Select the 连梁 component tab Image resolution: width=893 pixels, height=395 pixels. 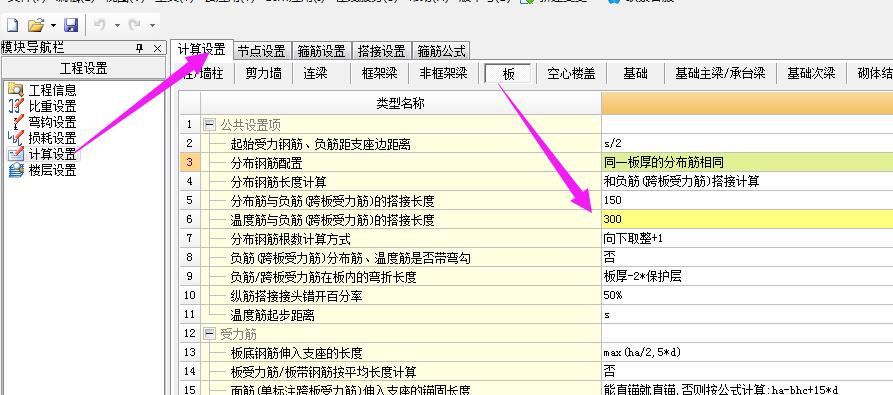(315, 73)
